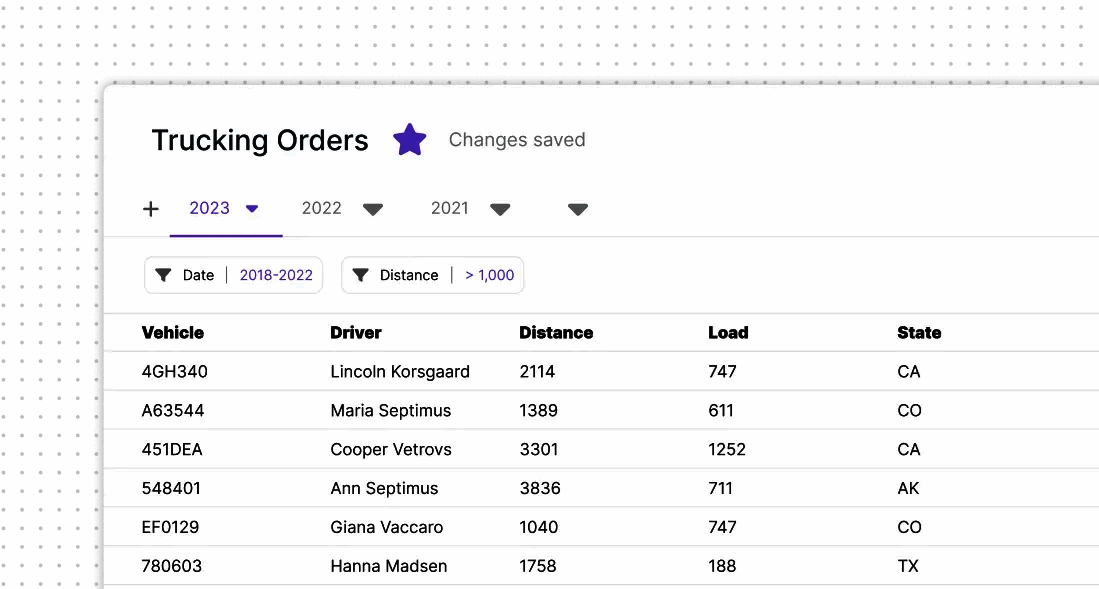Sort by the Driver column header

(356, 333)
